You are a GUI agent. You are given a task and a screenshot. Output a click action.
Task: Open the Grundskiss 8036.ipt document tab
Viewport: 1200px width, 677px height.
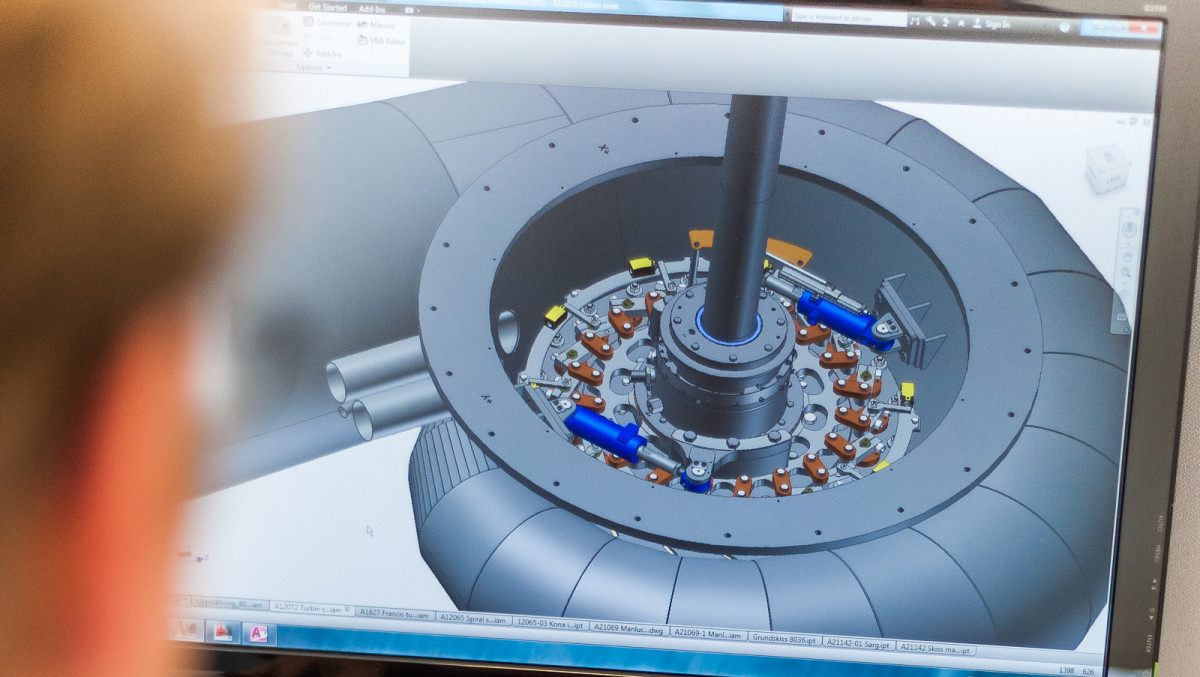(x=783, y=636)
